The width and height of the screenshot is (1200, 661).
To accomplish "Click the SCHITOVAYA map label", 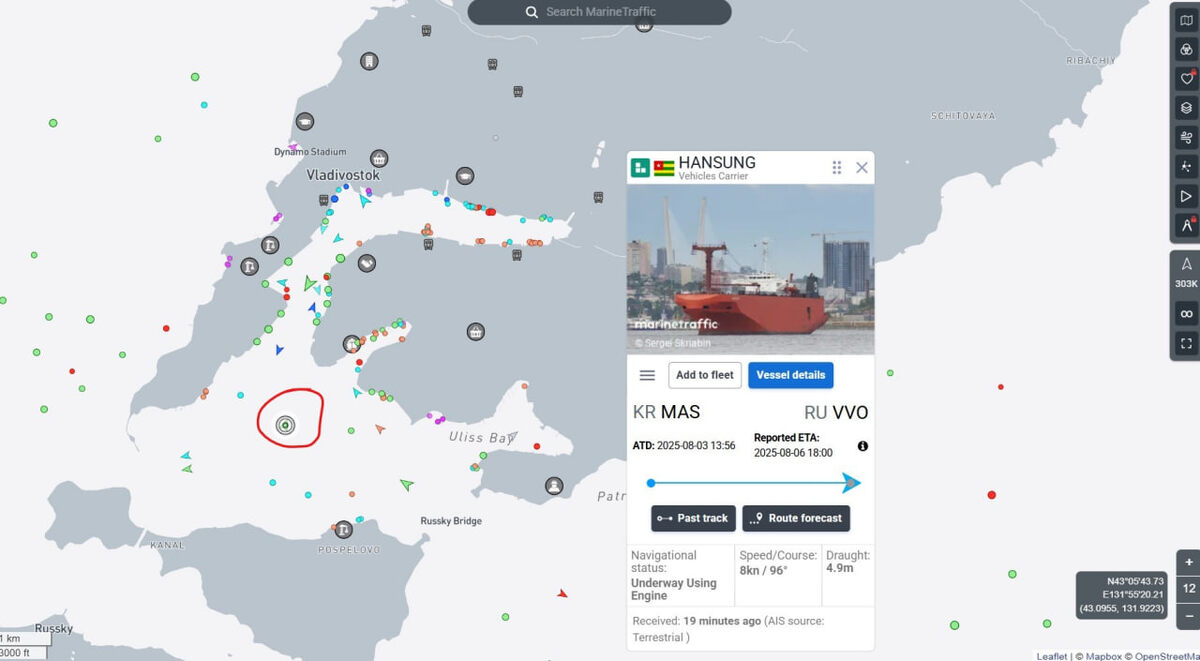I will (x=963, y=116).
